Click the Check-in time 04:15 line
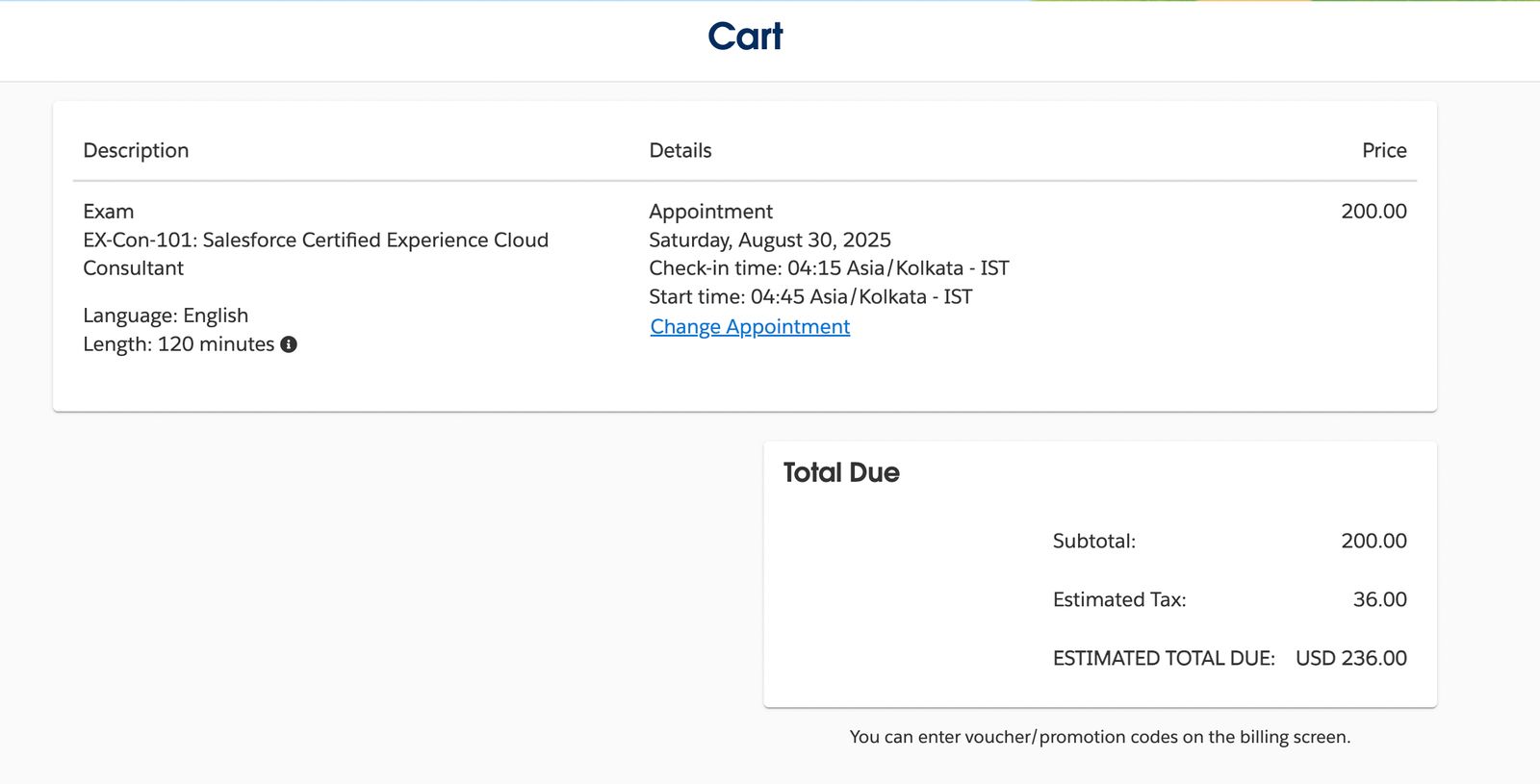1540x784 pixels. click(x=829, y=268)
